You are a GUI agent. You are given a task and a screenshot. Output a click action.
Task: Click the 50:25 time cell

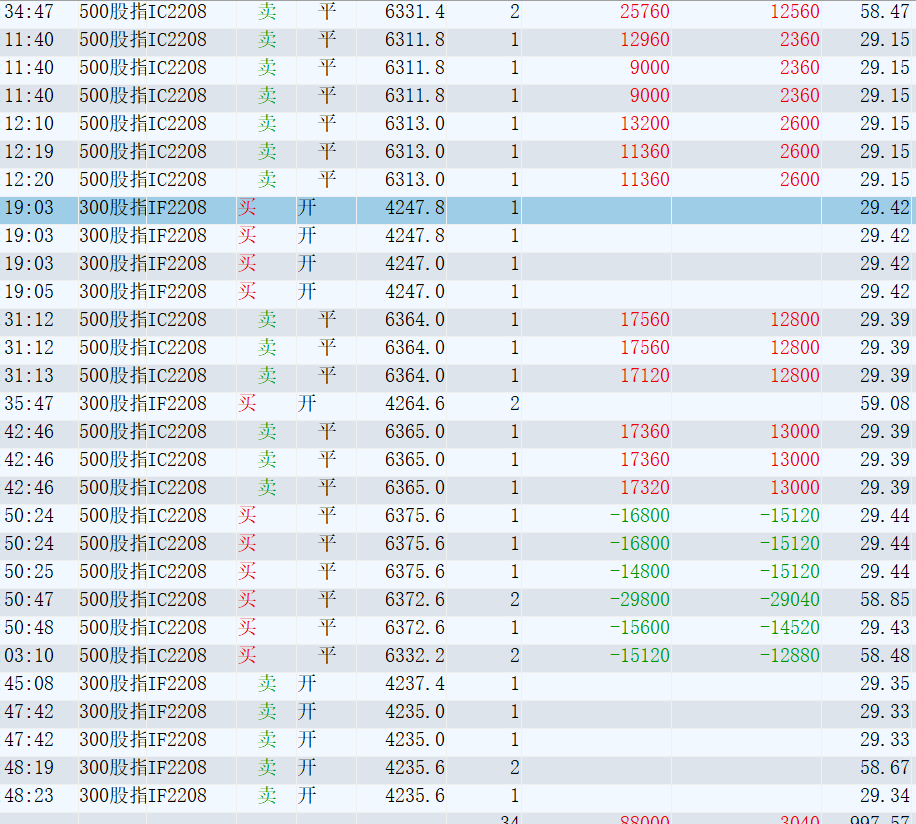pyautogui.click(x=29, y=572)
